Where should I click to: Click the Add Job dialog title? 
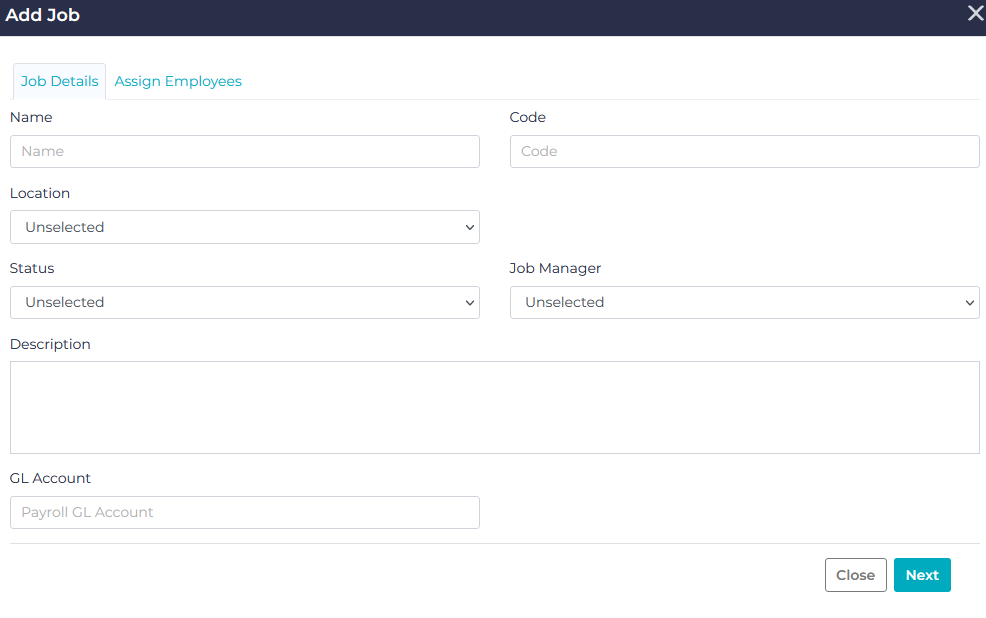[x=42, y=15]
